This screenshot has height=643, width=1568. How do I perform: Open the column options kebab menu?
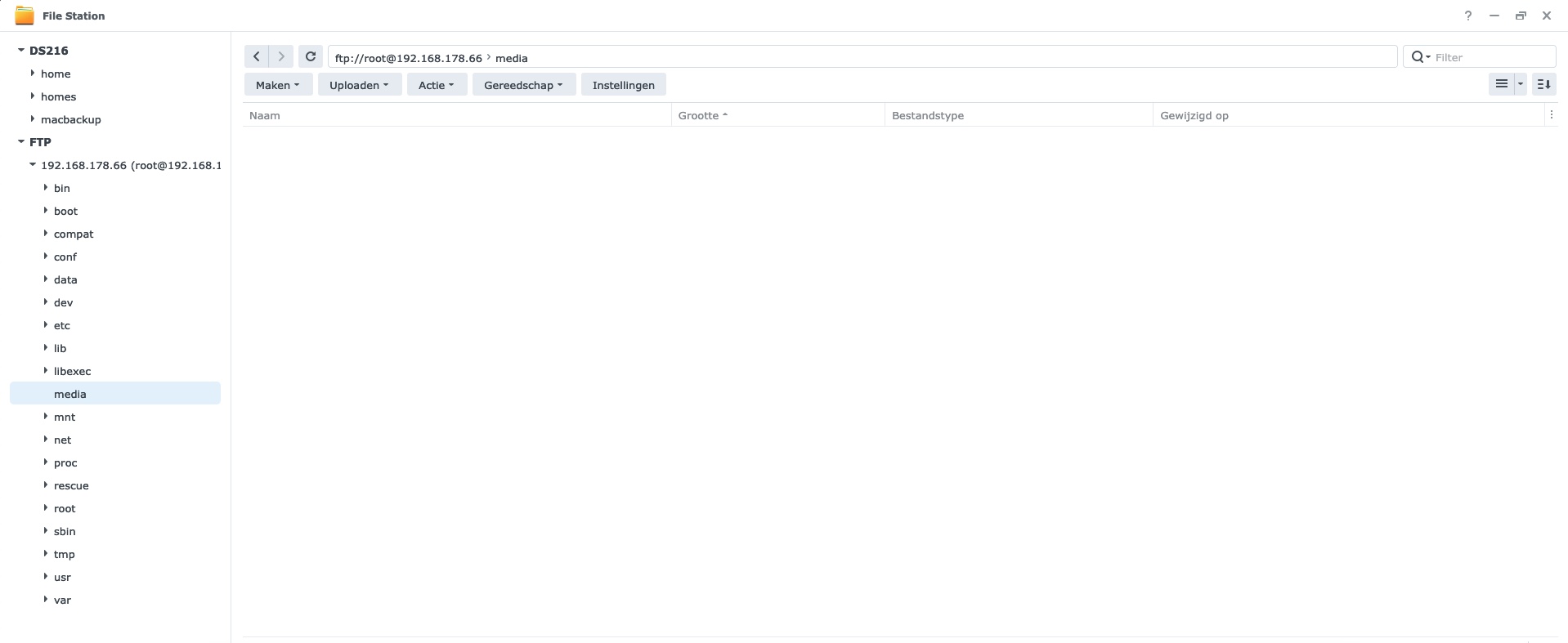tap(1551, 115)
